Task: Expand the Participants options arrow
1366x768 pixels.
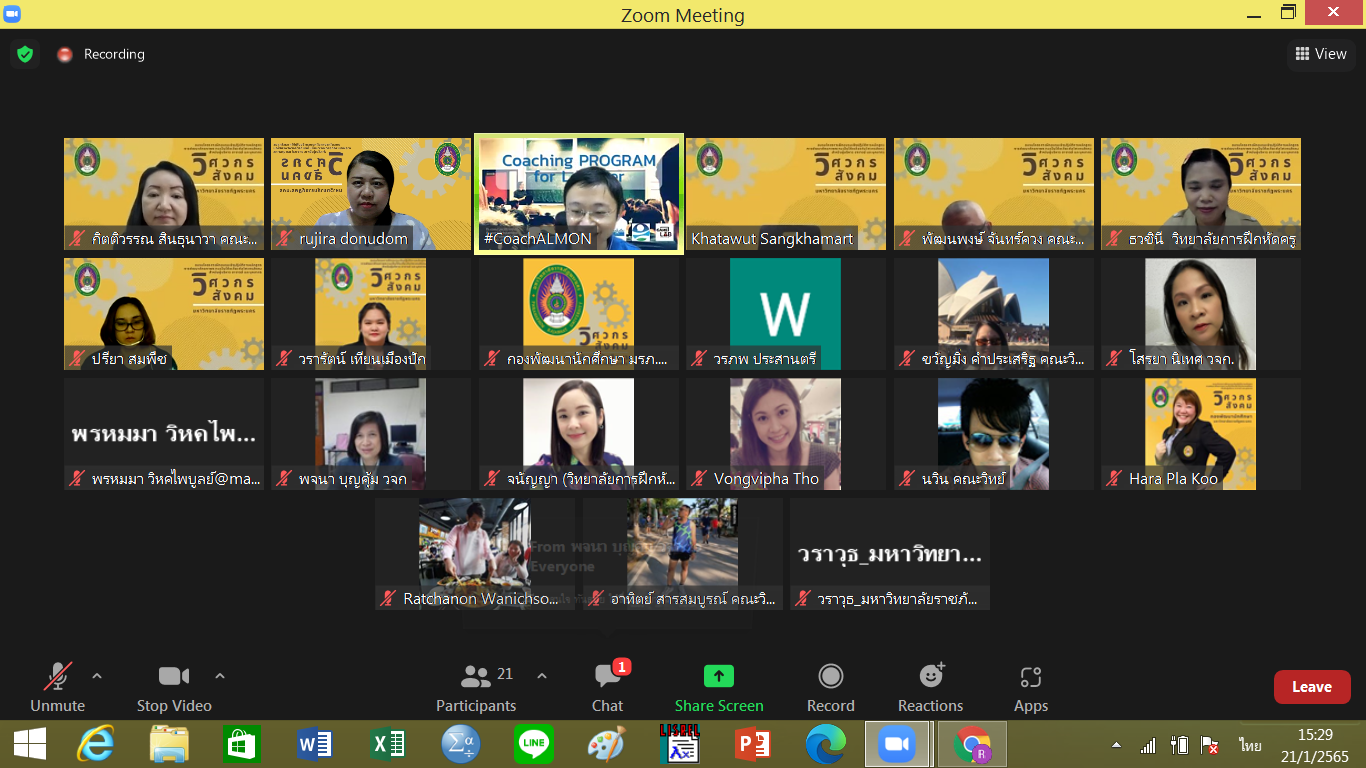Action: [542, 677]
